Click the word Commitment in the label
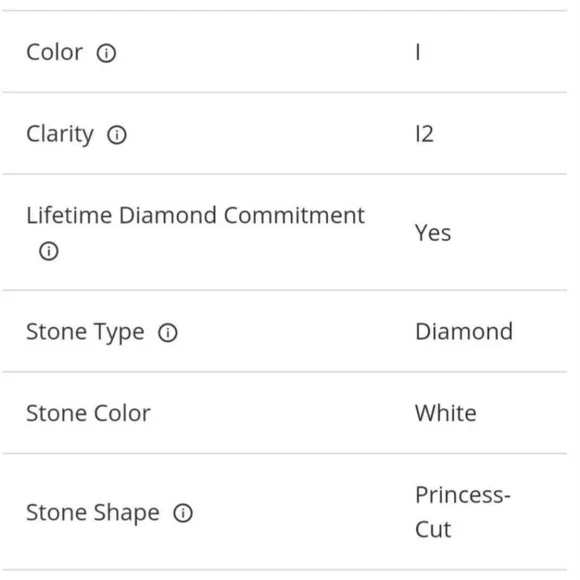 point(294,215)
